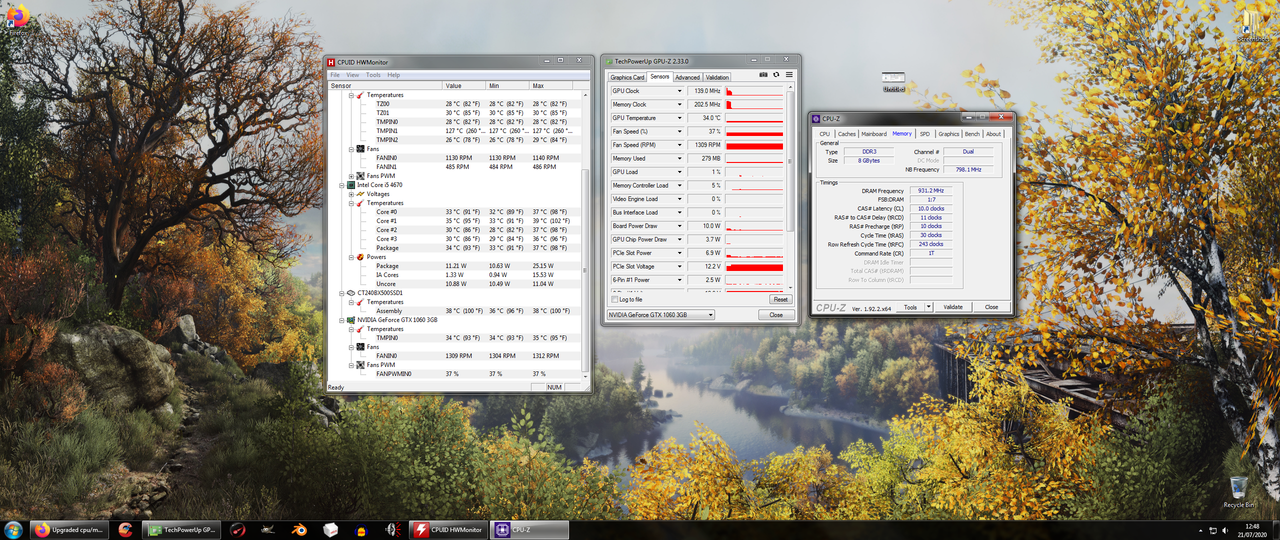This screenshot has height=540, width=1280.
Task: Click the GPU-Z refresh icon
Action: 777,74
